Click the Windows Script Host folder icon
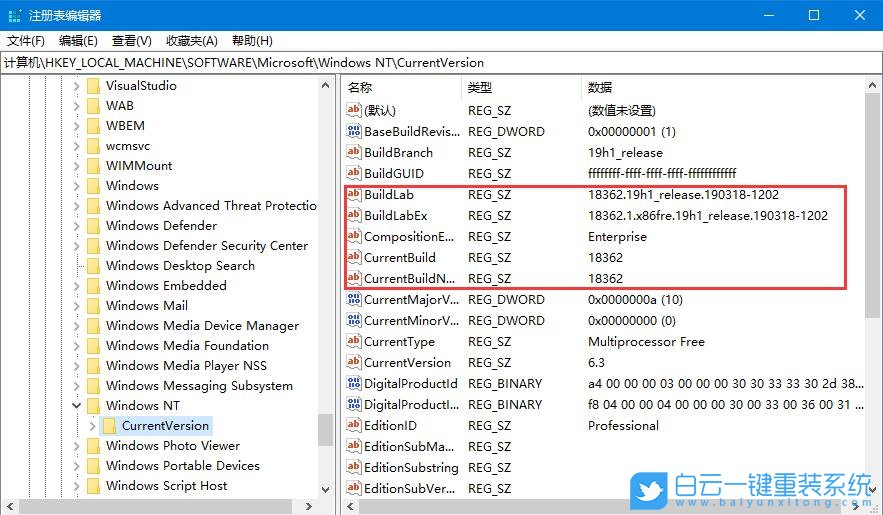The image size is (883, 515). point(93,485)
